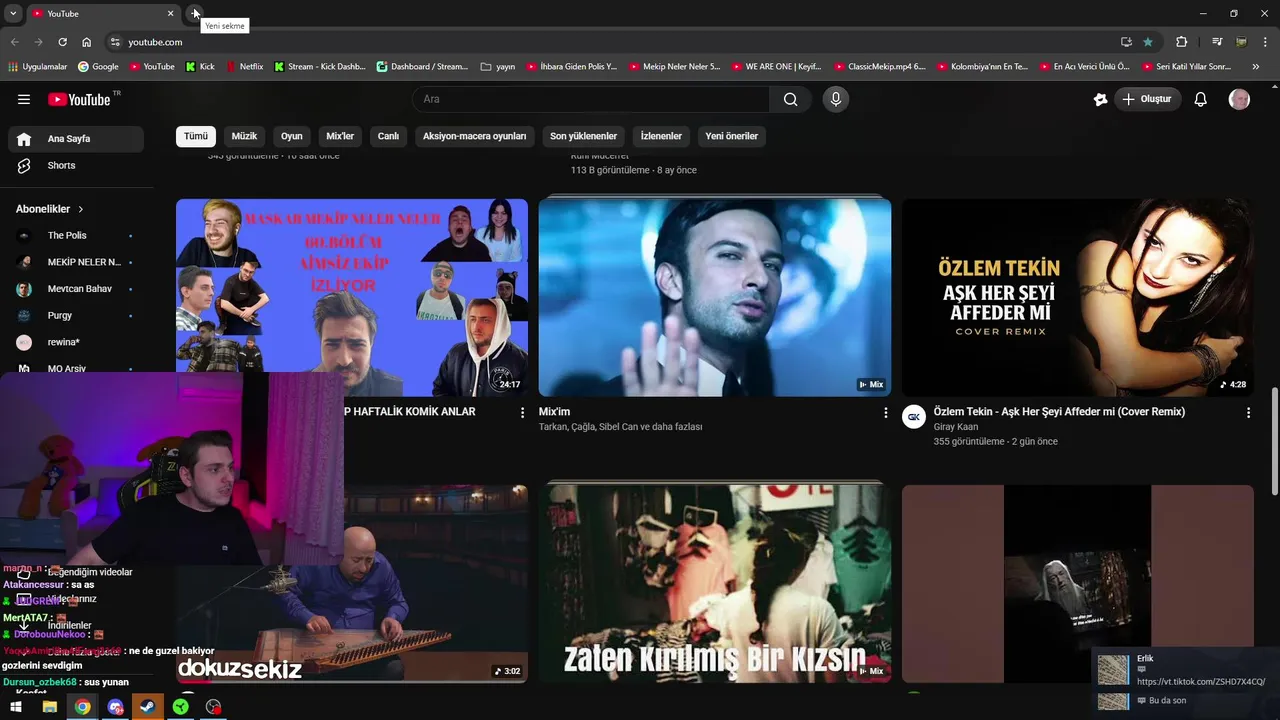Go back in browser history

pyautogui.click(x=14, y=42)
